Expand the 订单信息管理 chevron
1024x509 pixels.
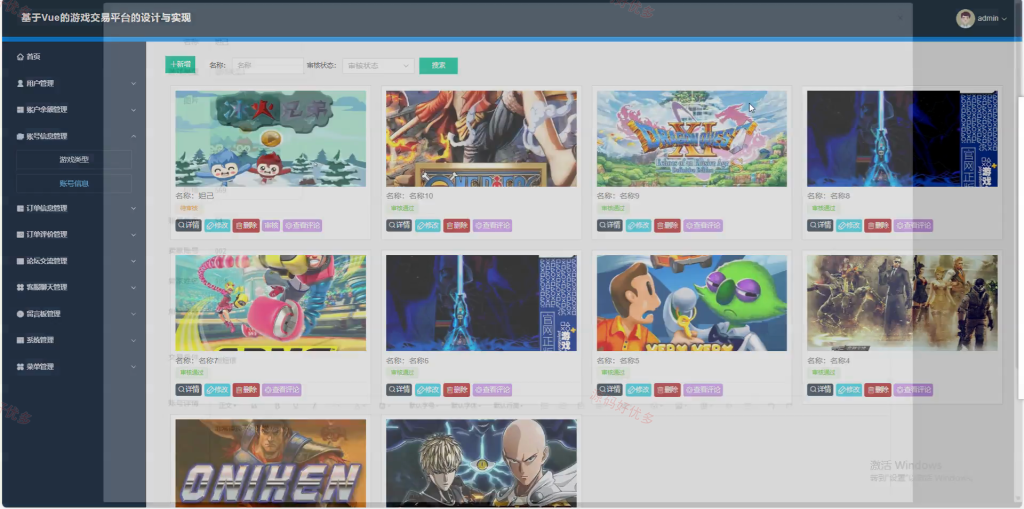coord(133,208)
